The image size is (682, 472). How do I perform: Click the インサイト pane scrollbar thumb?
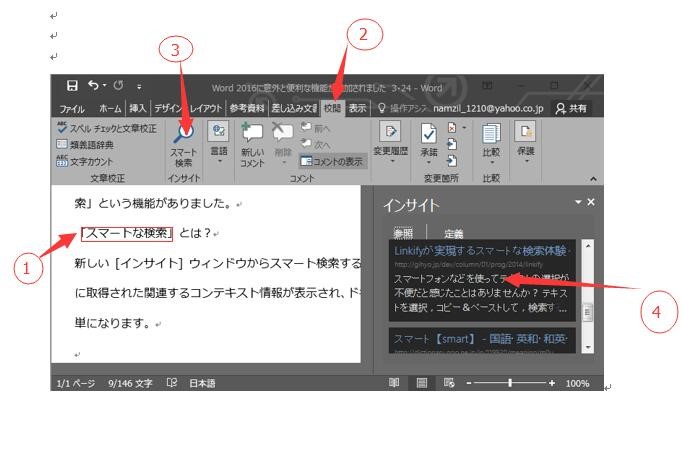pos(588,312)
